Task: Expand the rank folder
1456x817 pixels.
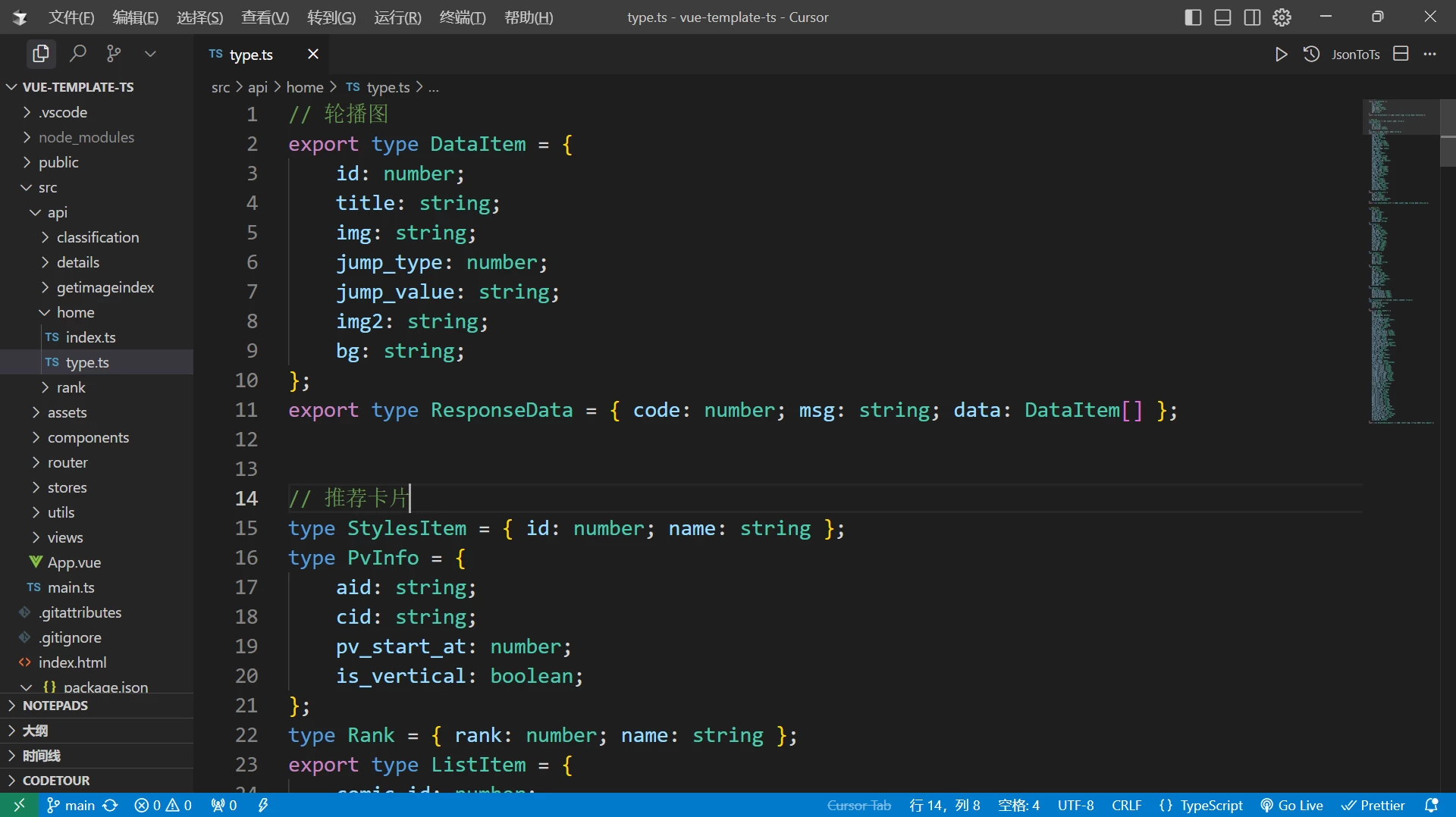Action: [x=97, y=387]
